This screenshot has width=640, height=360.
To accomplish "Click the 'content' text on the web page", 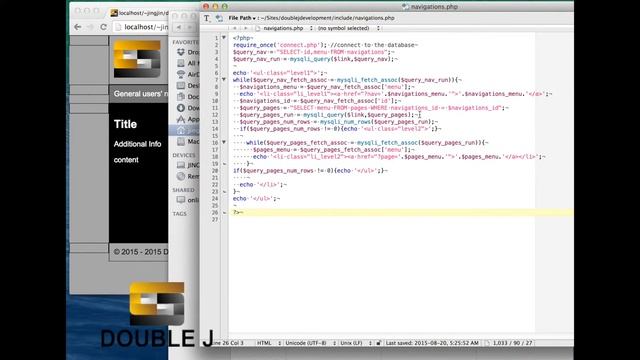I will point(126,160).
